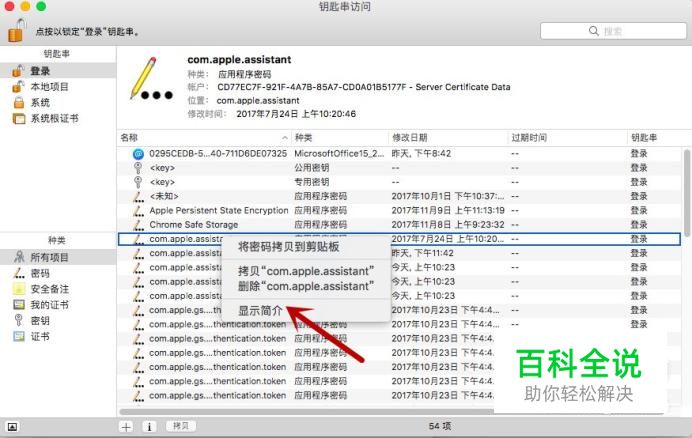Filter by 安全备注 category

58,289
